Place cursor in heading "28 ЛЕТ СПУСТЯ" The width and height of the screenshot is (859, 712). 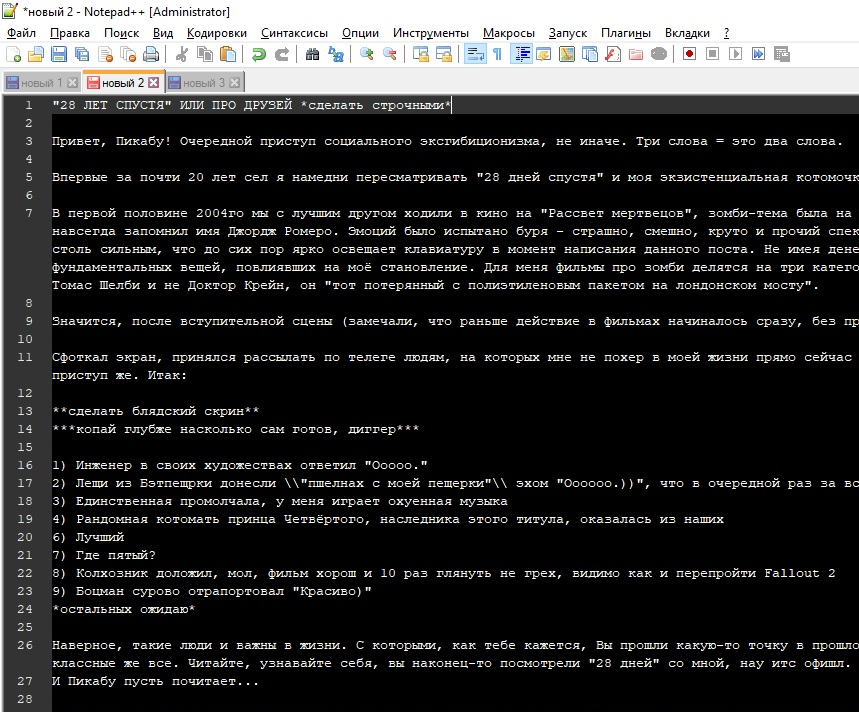(x=112, y=105)
